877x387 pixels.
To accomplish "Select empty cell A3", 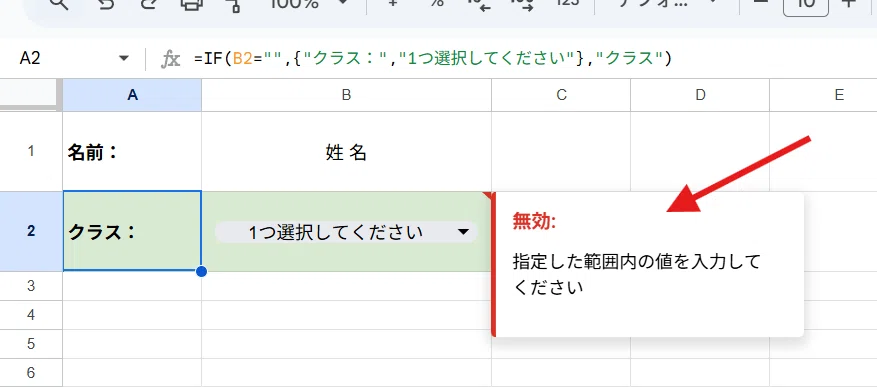I will click(x=132, y=286).
